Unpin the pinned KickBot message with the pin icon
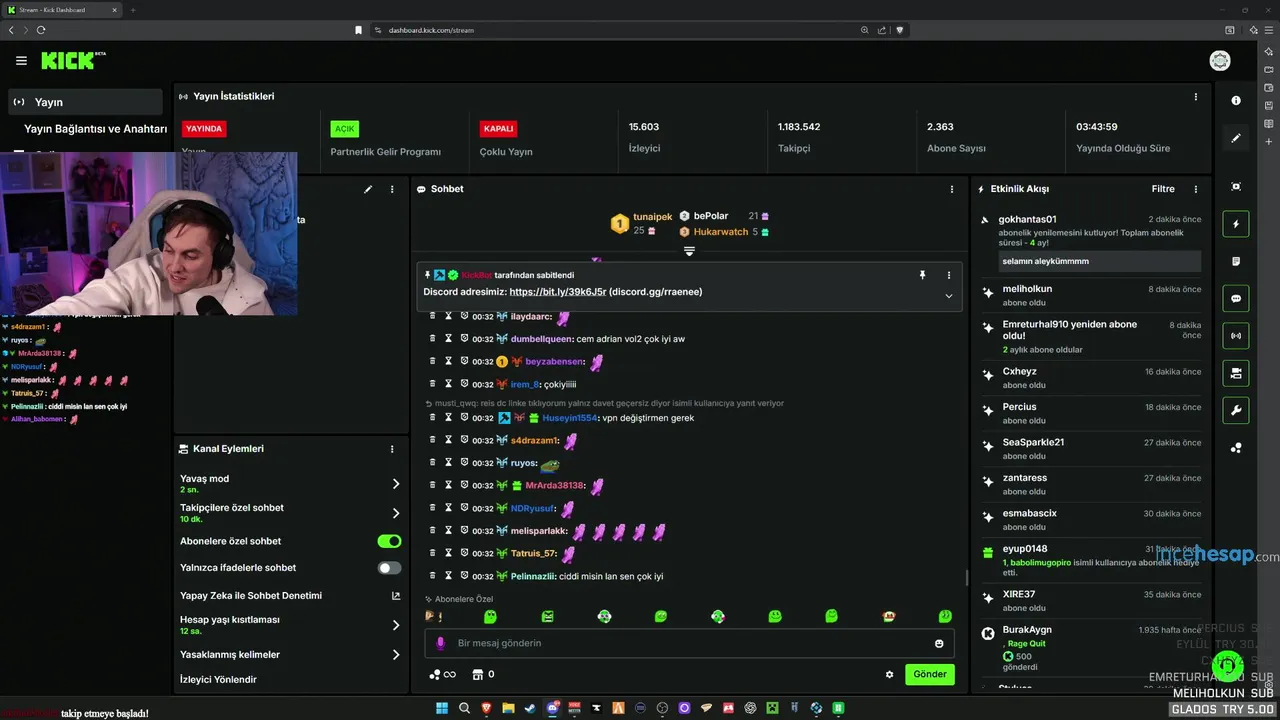Image resolution: width=1280 pixels, height=720 pixels. (923, 275)
